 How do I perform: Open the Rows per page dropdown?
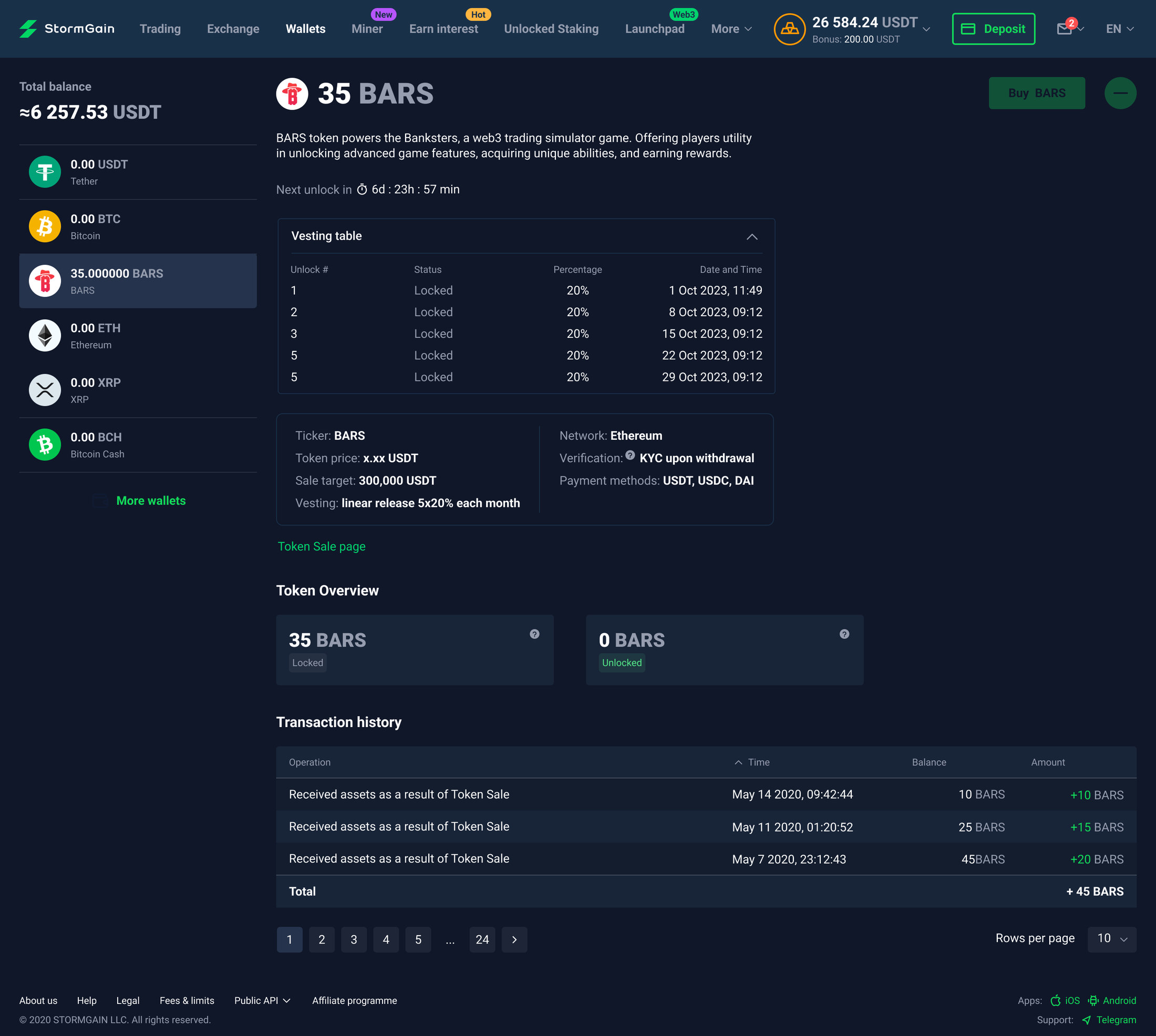tap(1112, 939)
